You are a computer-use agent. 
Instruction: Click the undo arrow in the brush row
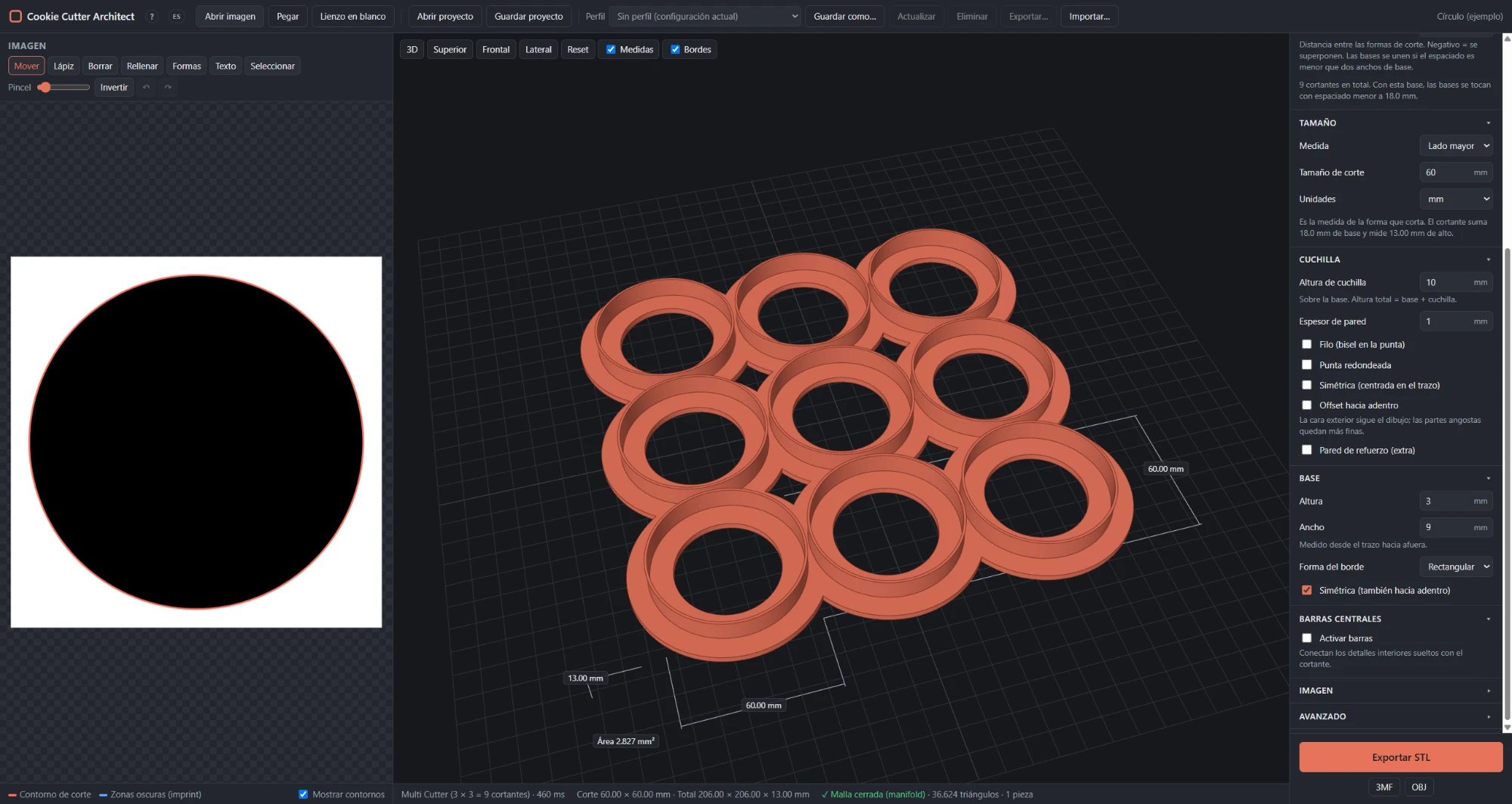pyautogui.click(x=147, y=88)
